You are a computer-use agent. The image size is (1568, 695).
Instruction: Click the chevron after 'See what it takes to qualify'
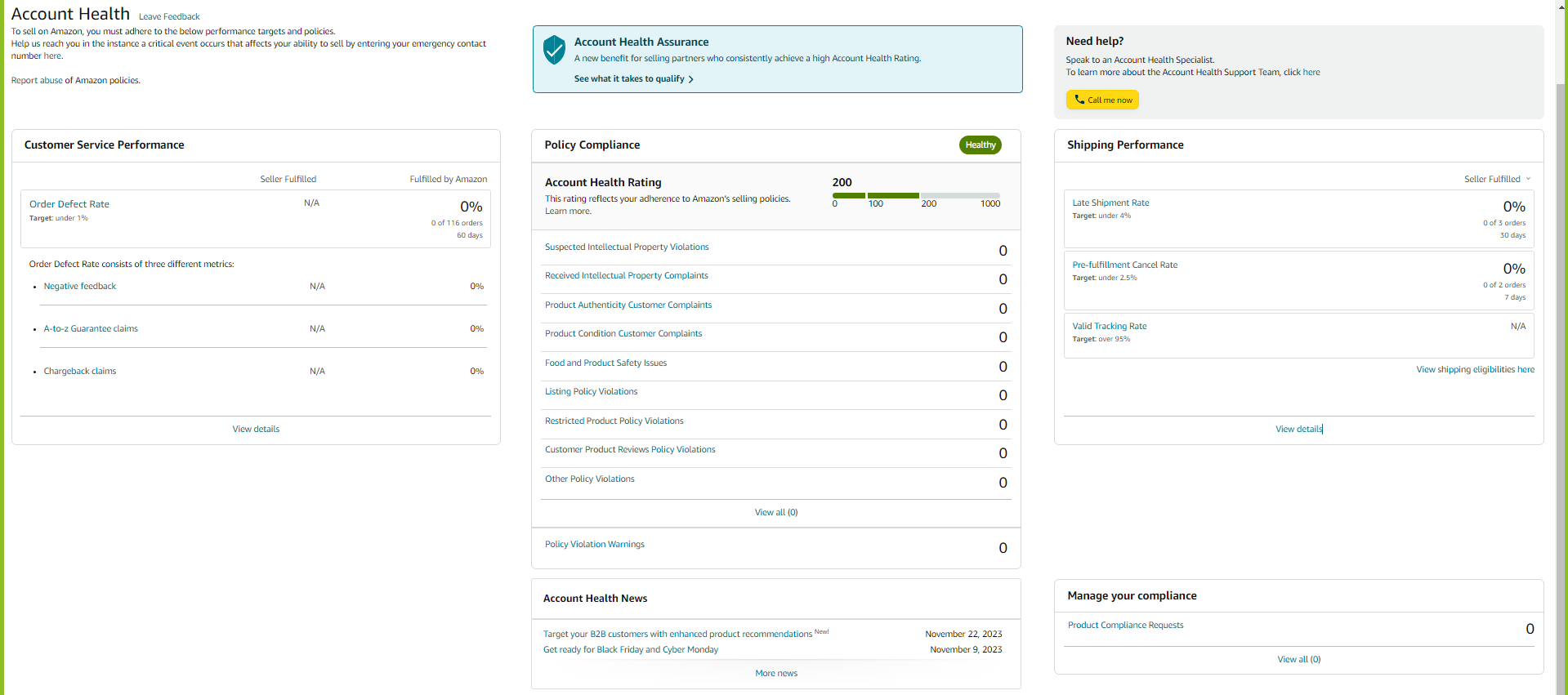pos(691,79)
